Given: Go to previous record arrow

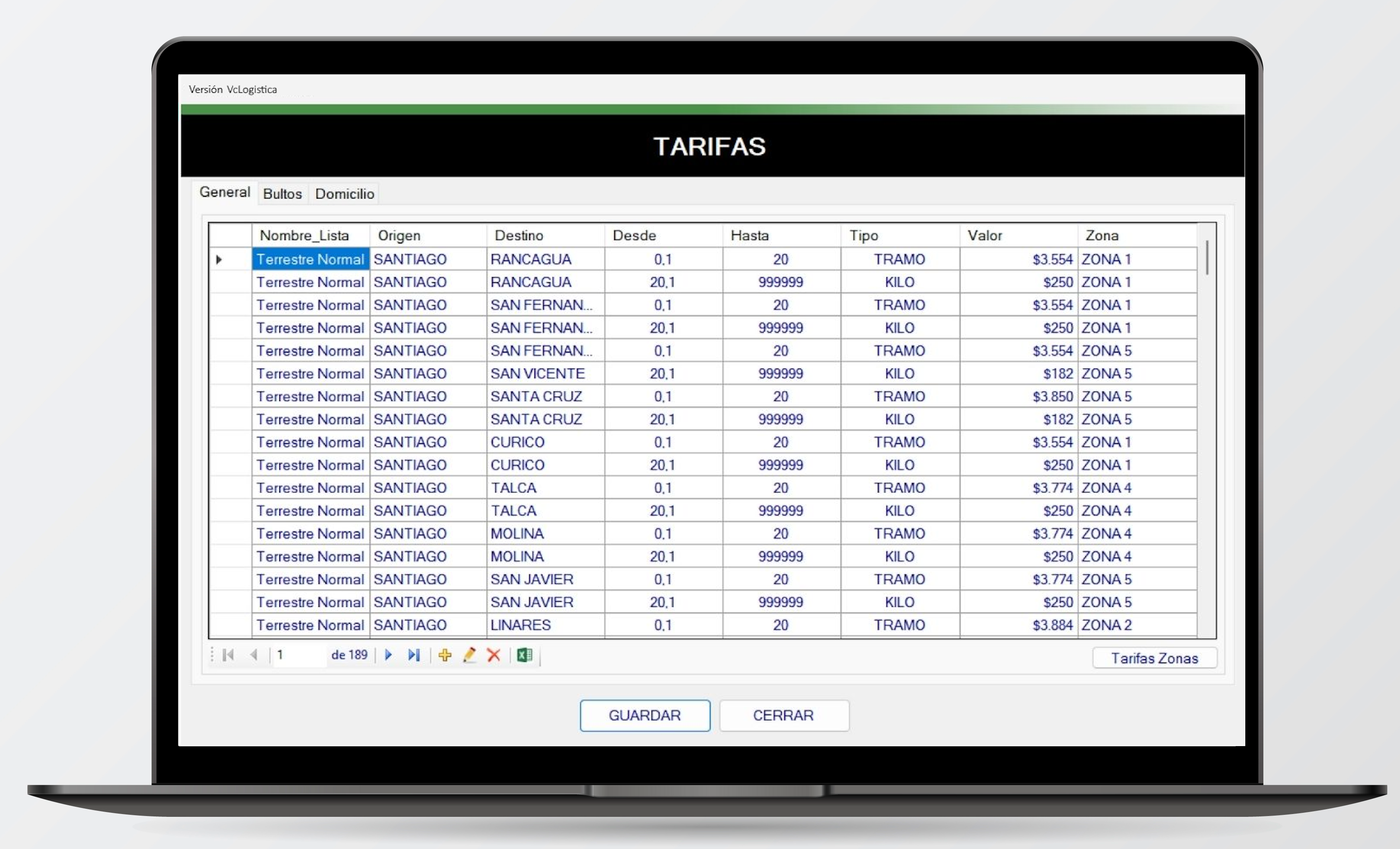Looking at the screenshot, I should click(x=254, y=655).
